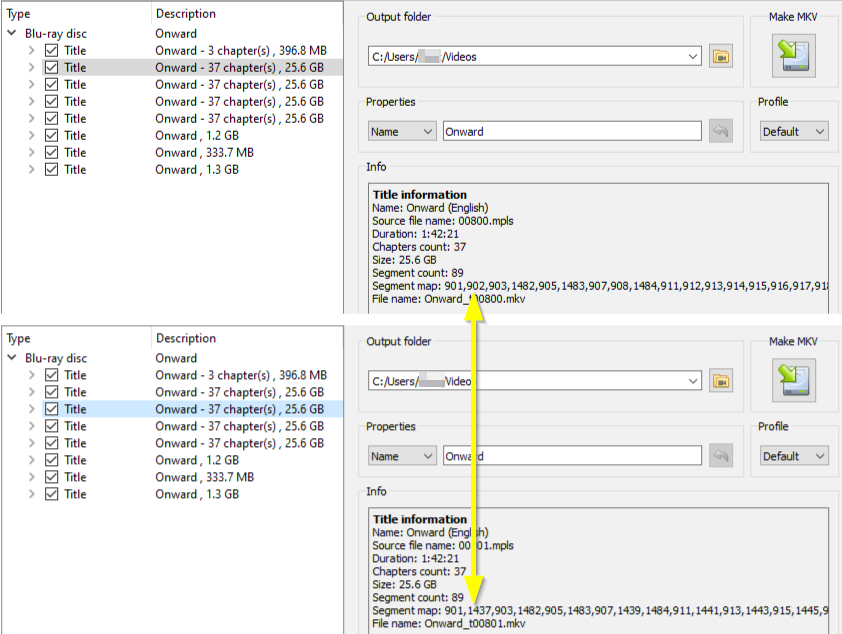Select 'Onward, 1.2 GB' description in lower panel
The width and height of the screenshot is (842, 634).
pos(197,460)
